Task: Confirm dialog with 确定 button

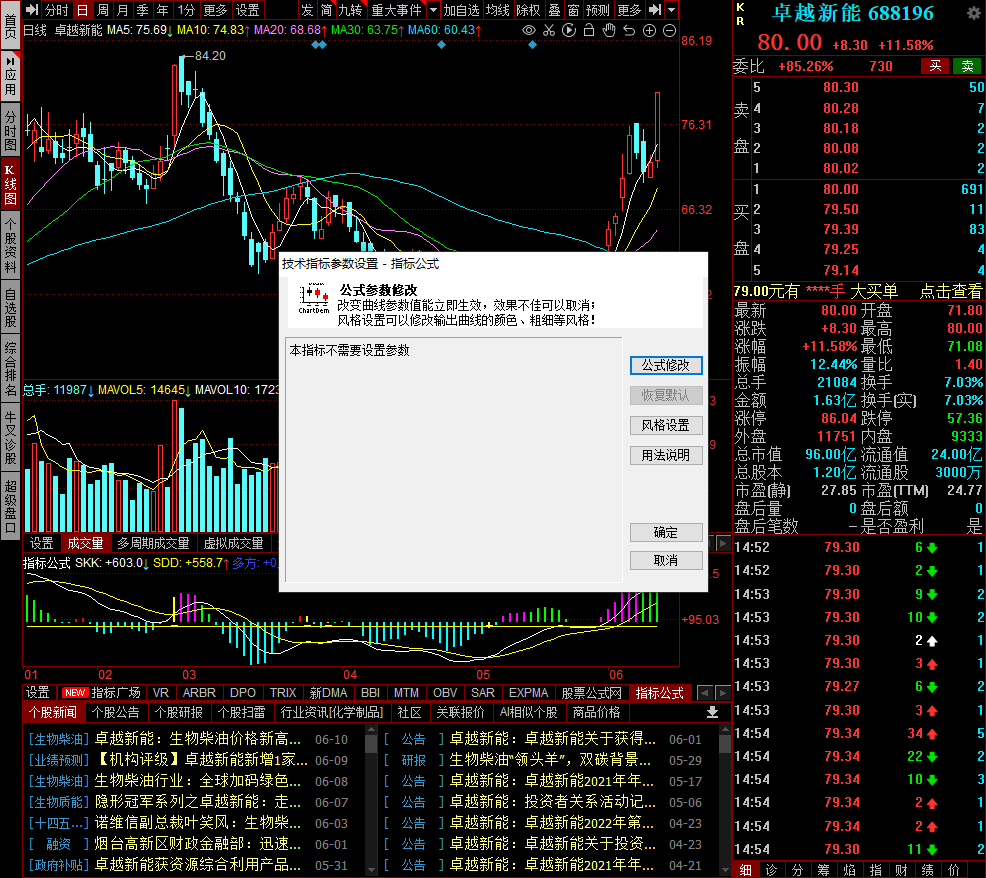Action: 666,533
